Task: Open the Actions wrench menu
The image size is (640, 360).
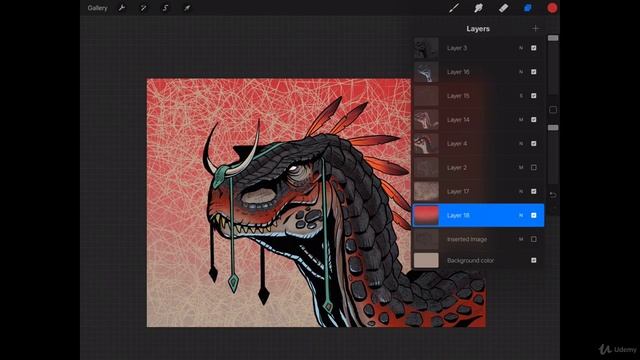Action: (122, 8)
